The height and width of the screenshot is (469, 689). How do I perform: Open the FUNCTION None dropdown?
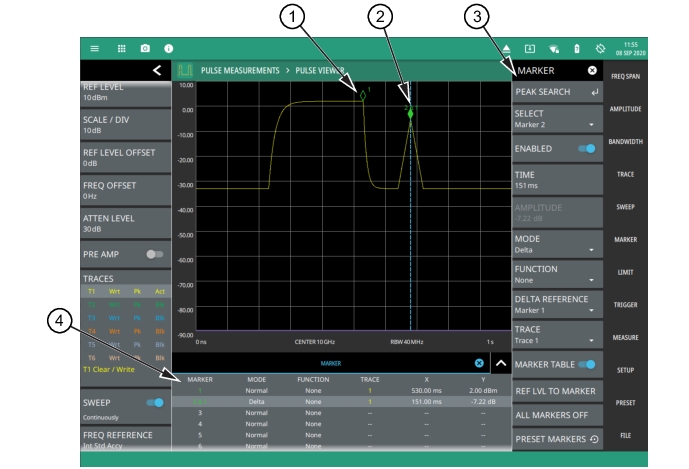pyautogui.click(x=557, y=274)
